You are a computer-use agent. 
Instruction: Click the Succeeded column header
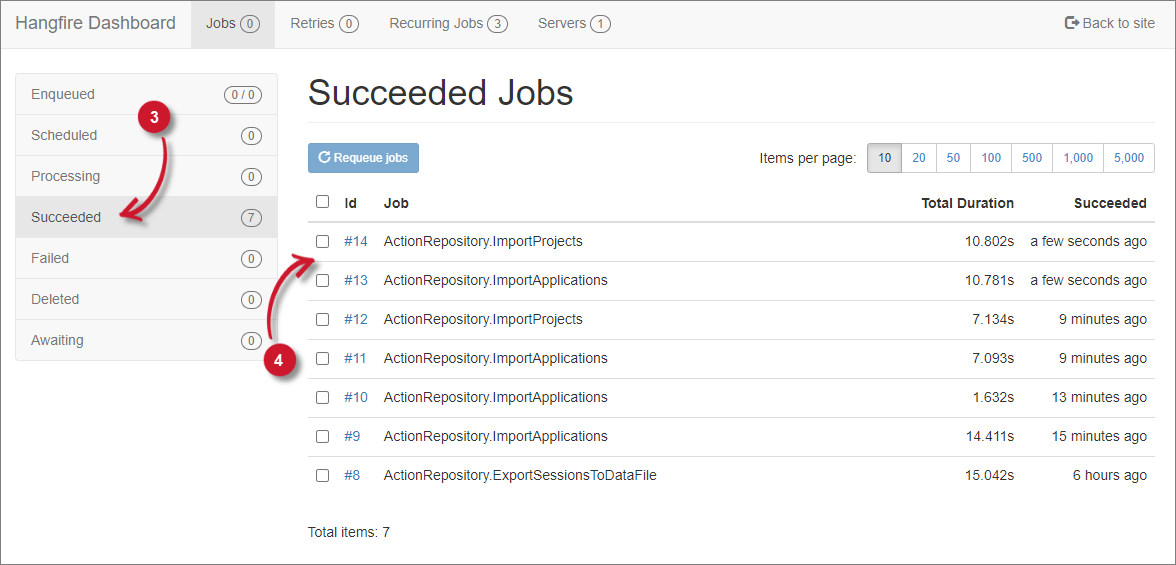click(1110, 203)
